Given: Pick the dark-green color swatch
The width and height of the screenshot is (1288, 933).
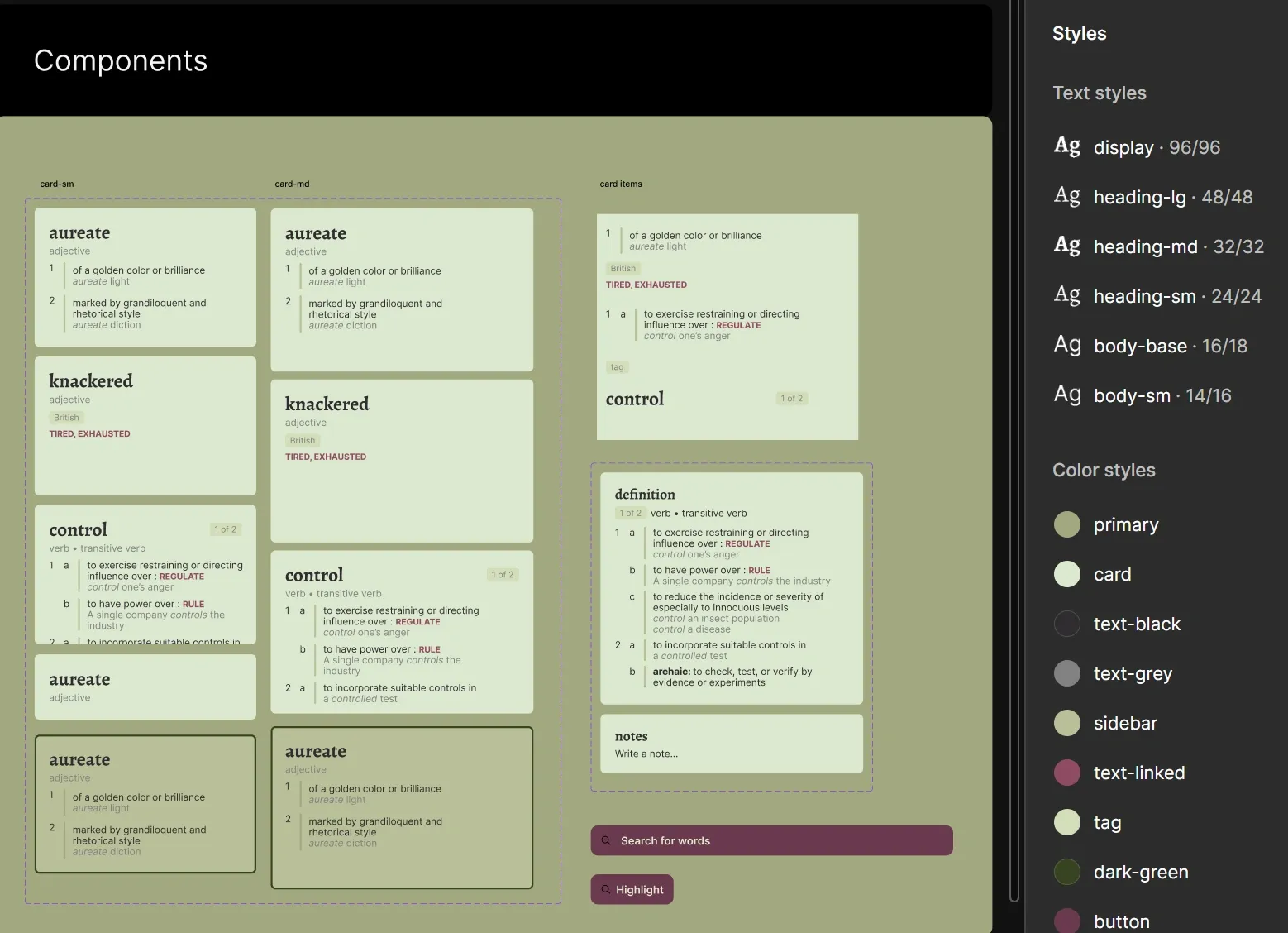Looking at the screenshot, I should 1067,872.
